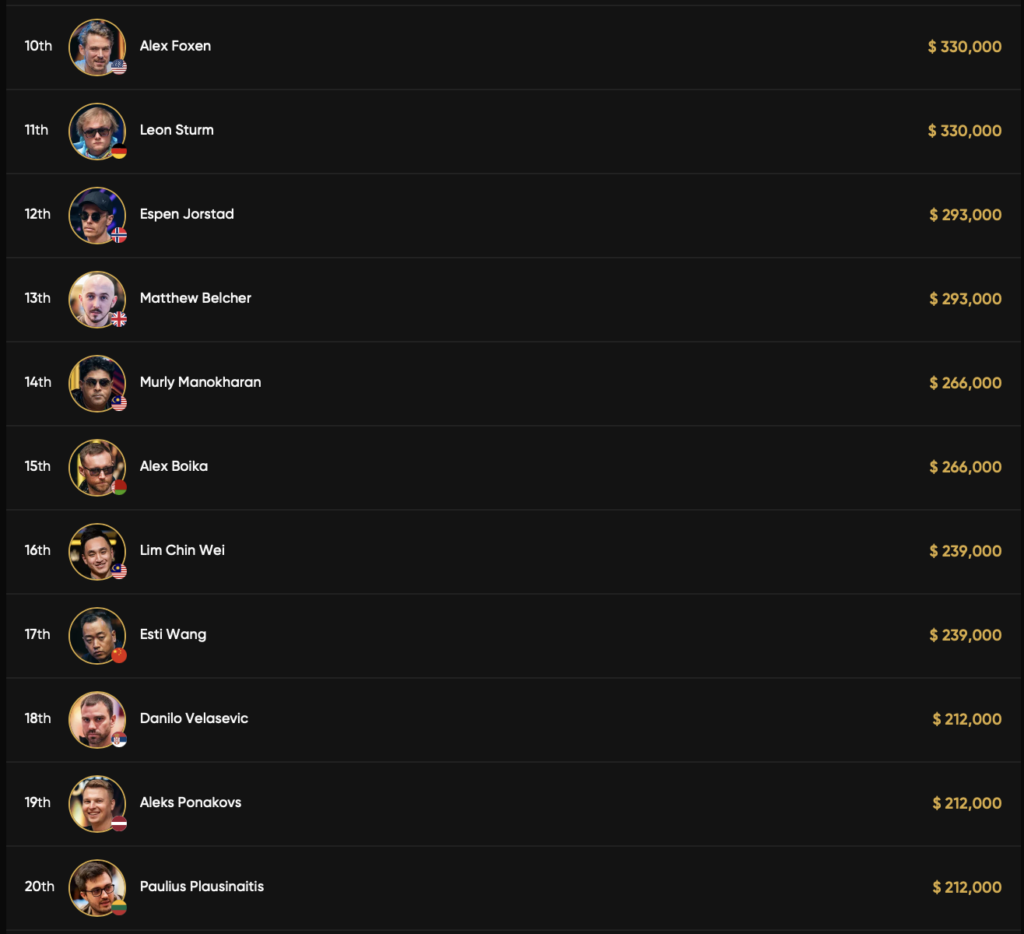Click the 19th place rank label
Screen dimensions: 1024x934
coord(38,802)
